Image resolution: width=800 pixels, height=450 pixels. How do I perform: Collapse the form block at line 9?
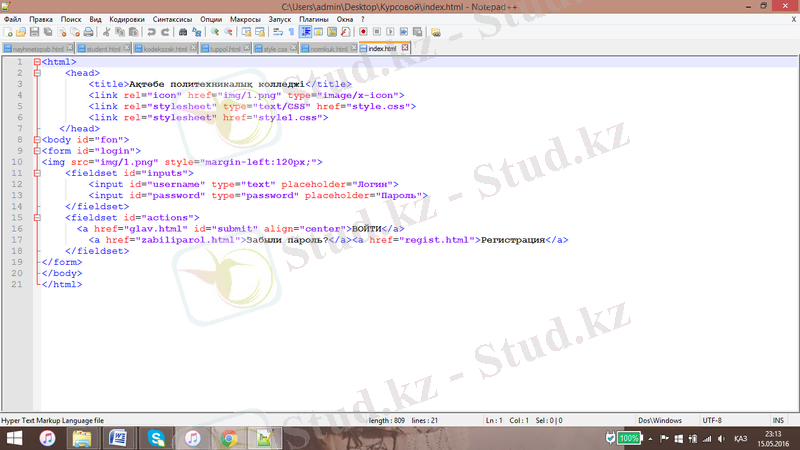[x=37, y=151]
